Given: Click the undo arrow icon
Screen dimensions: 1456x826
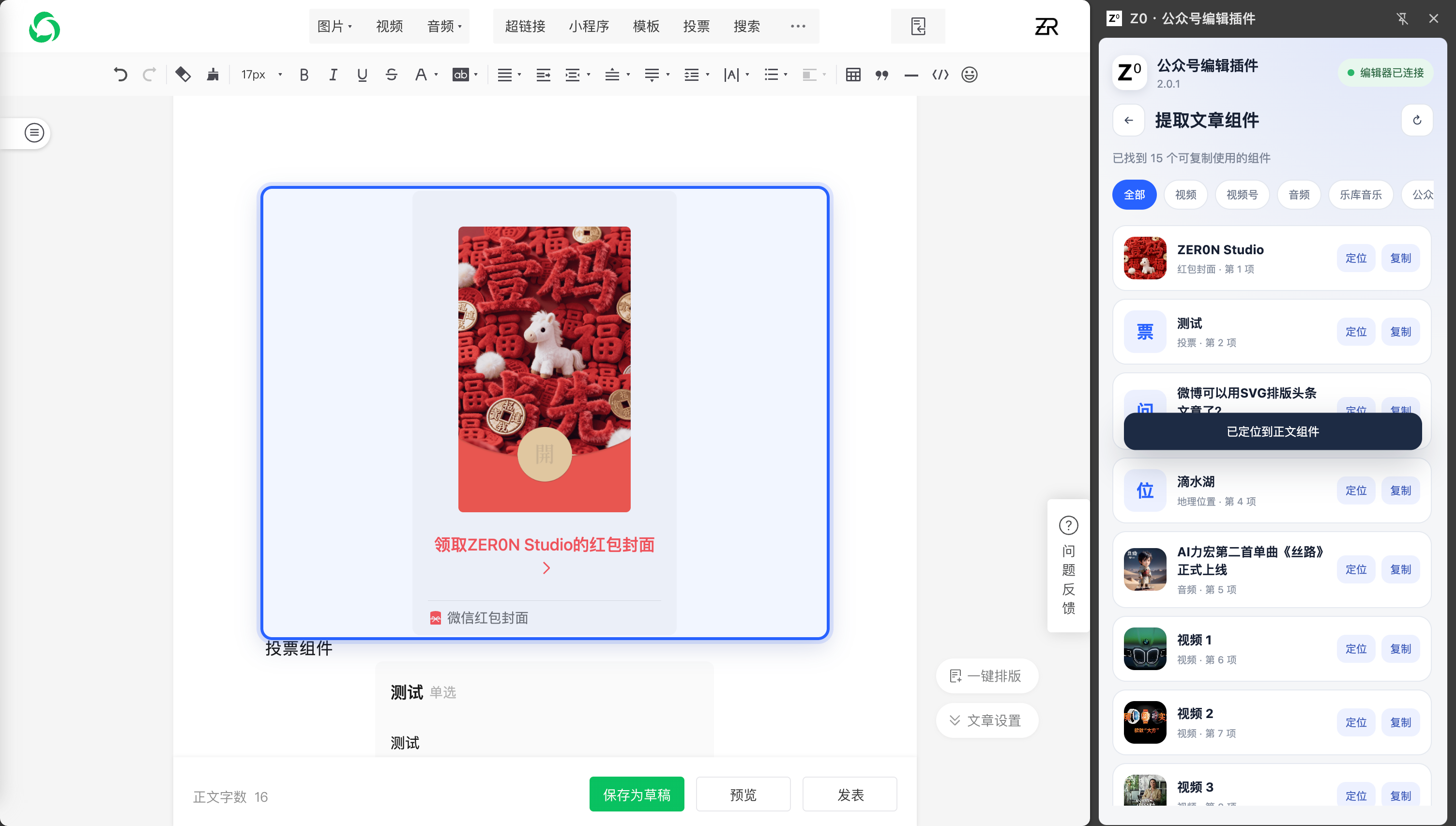Looking at the screenshot, I should [x=120, y=74].
